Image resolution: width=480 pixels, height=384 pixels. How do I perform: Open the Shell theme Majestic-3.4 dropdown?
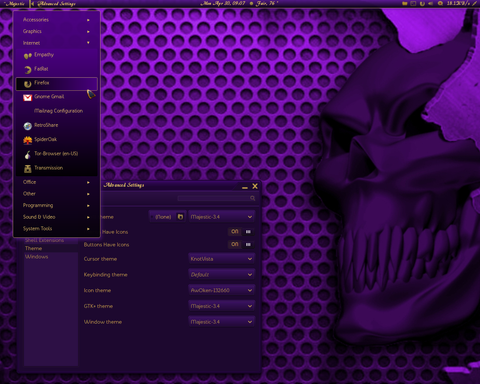[222, 217]
